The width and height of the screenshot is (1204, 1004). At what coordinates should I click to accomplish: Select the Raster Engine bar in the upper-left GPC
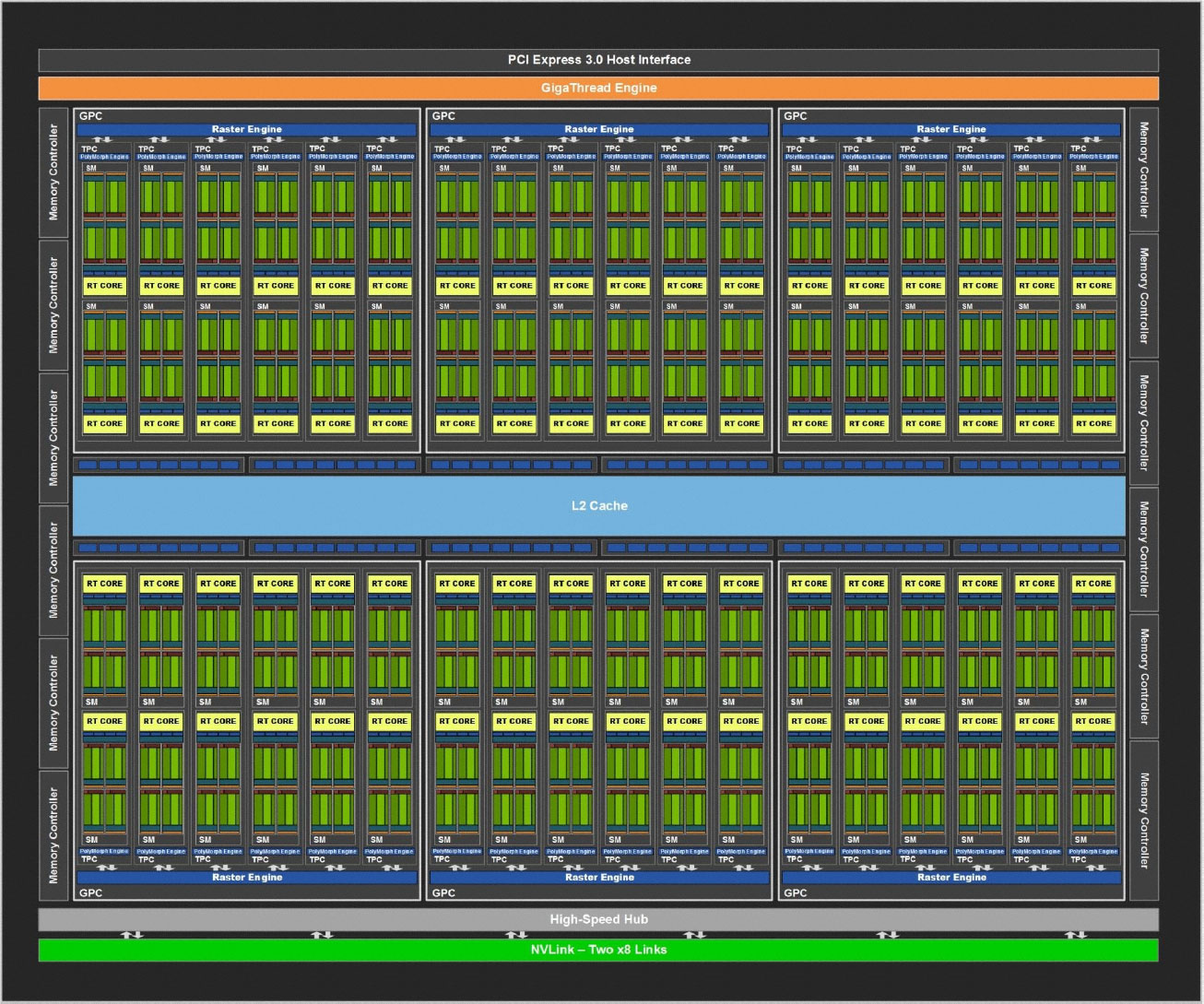247,129
